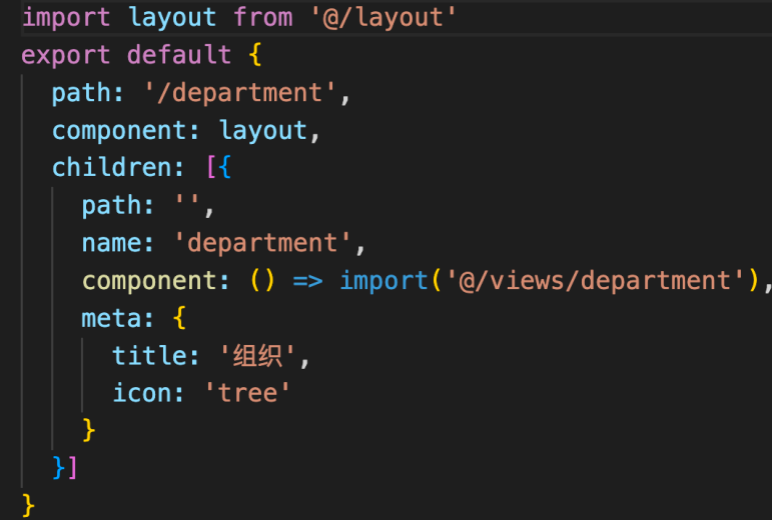The image size is (772, 520).
Task: Click the '/department' path string
Action: pos(240,93)
